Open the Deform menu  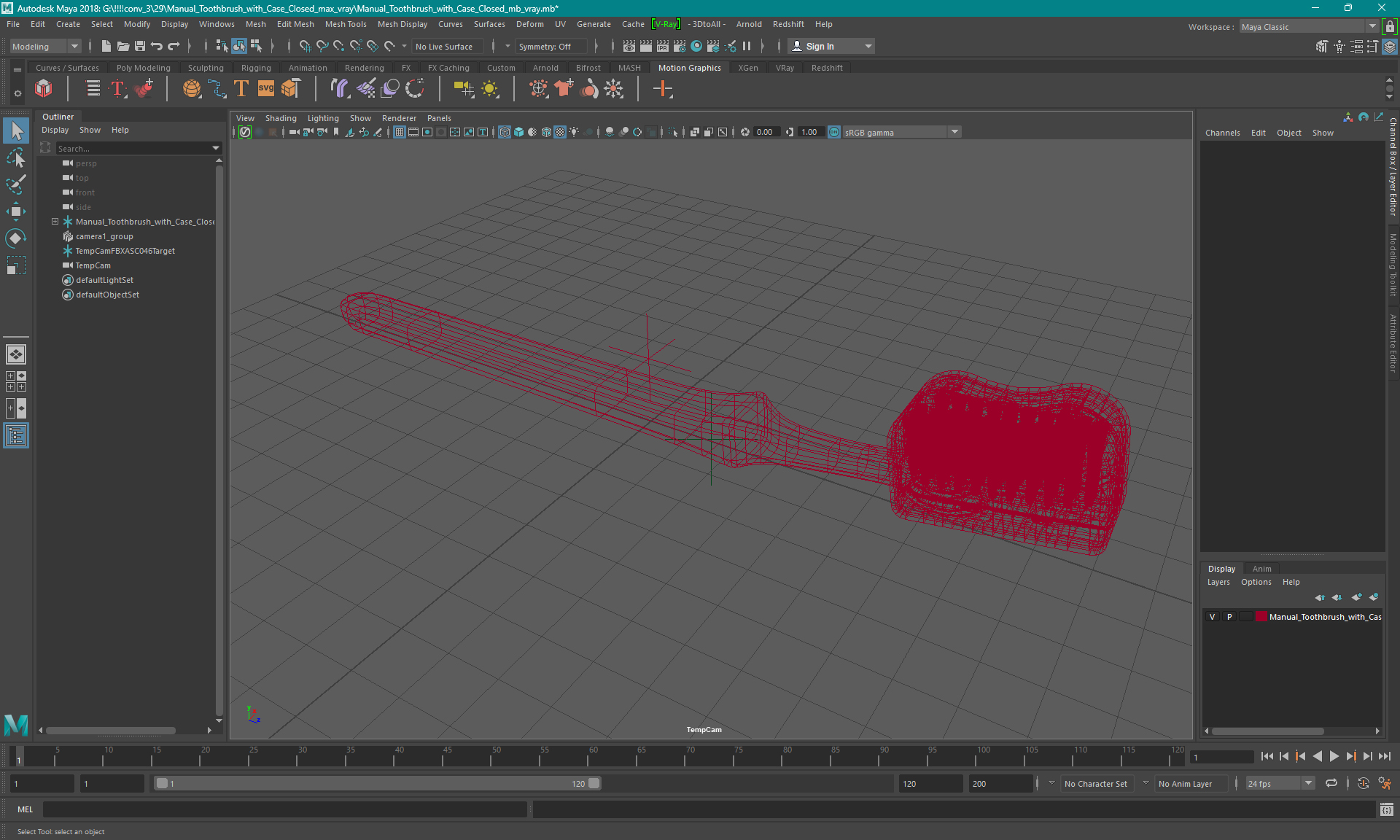(x=529, y=24)
